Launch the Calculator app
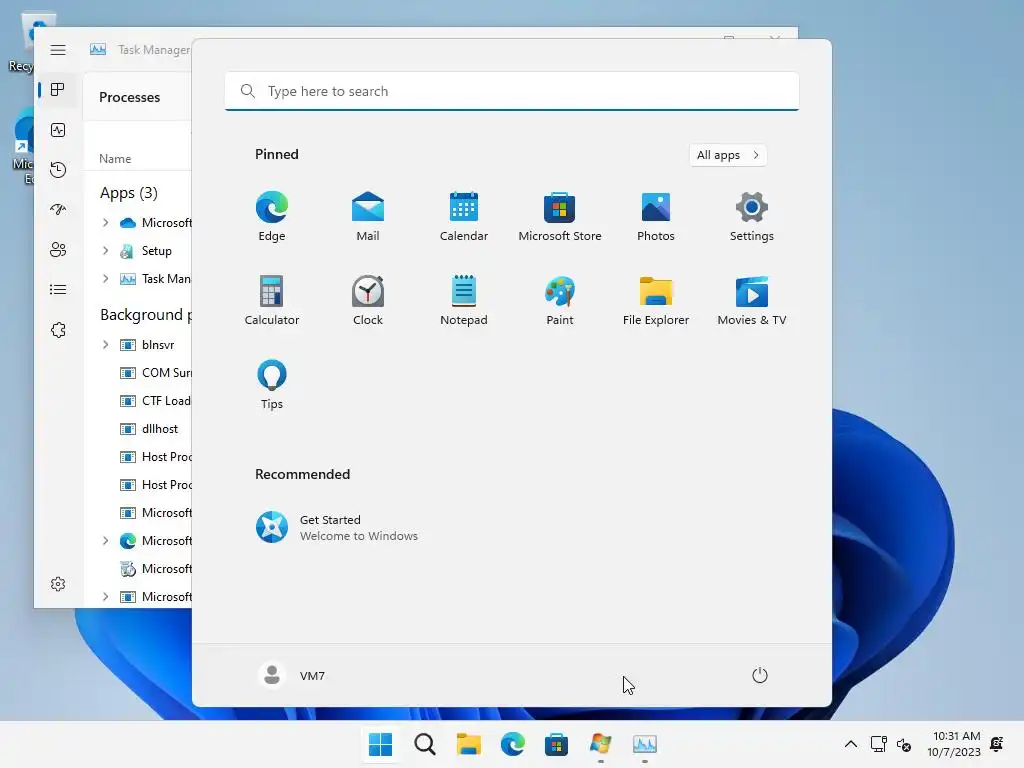The image size is (1024, 768). point(272,300)
